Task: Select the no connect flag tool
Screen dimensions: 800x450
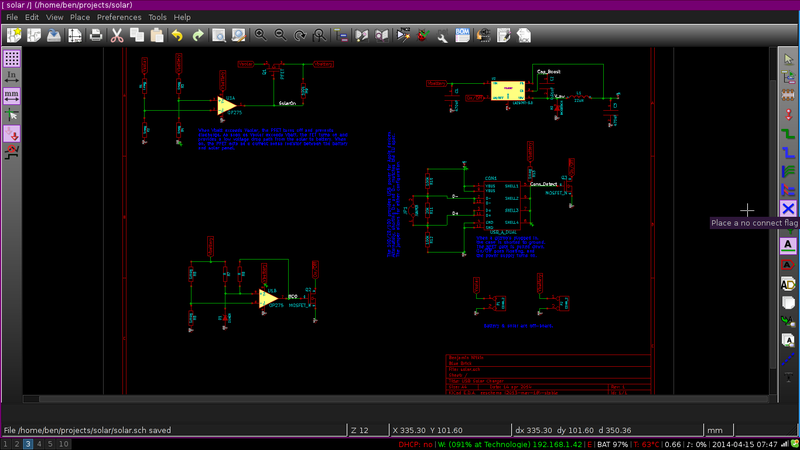Action: pos(788,208)
